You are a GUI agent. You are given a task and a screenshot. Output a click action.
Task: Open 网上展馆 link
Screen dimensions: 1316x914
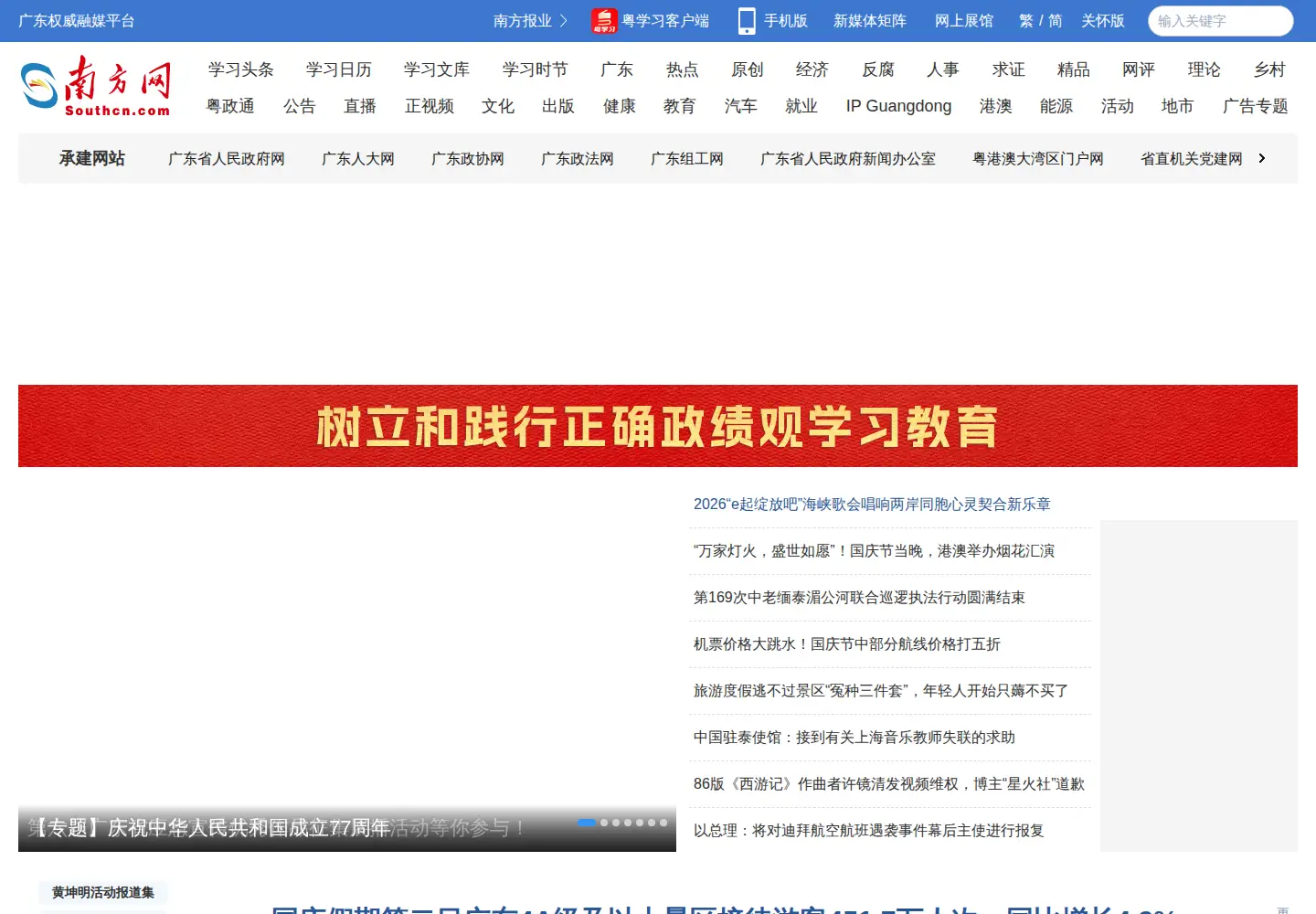coord(964,20)
